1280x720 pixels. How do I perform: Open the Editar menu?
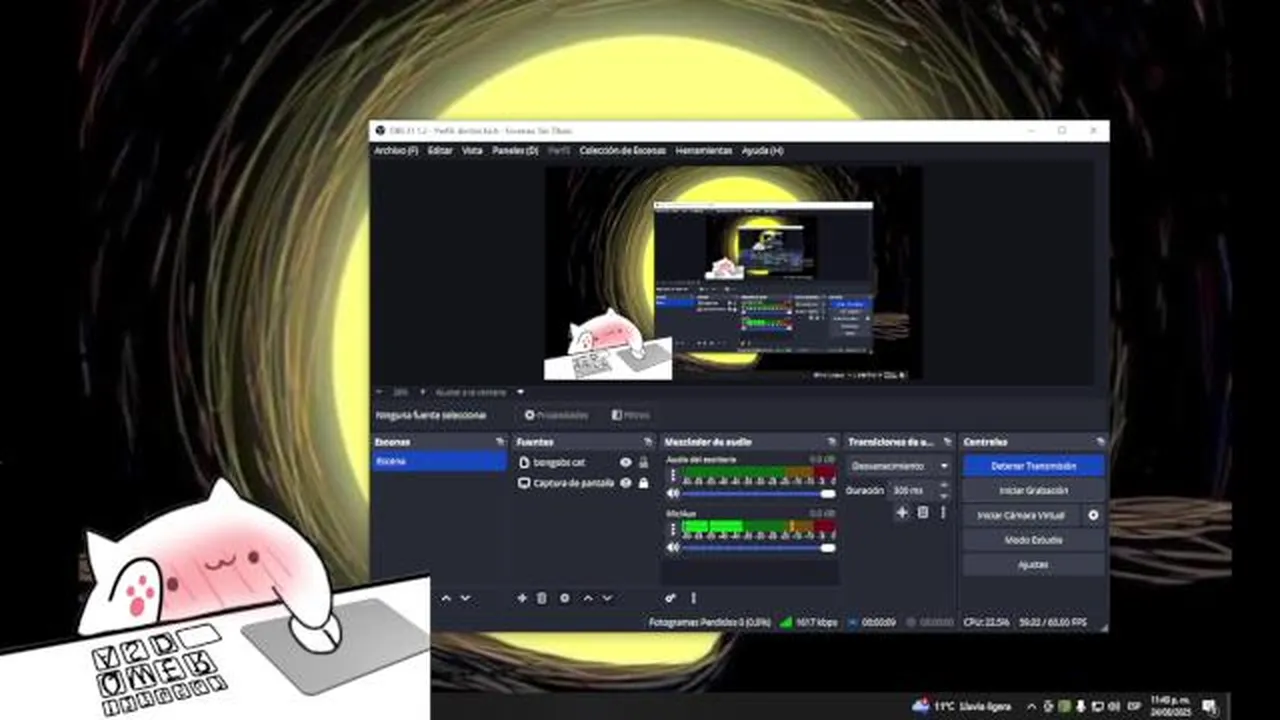[440, 151]
